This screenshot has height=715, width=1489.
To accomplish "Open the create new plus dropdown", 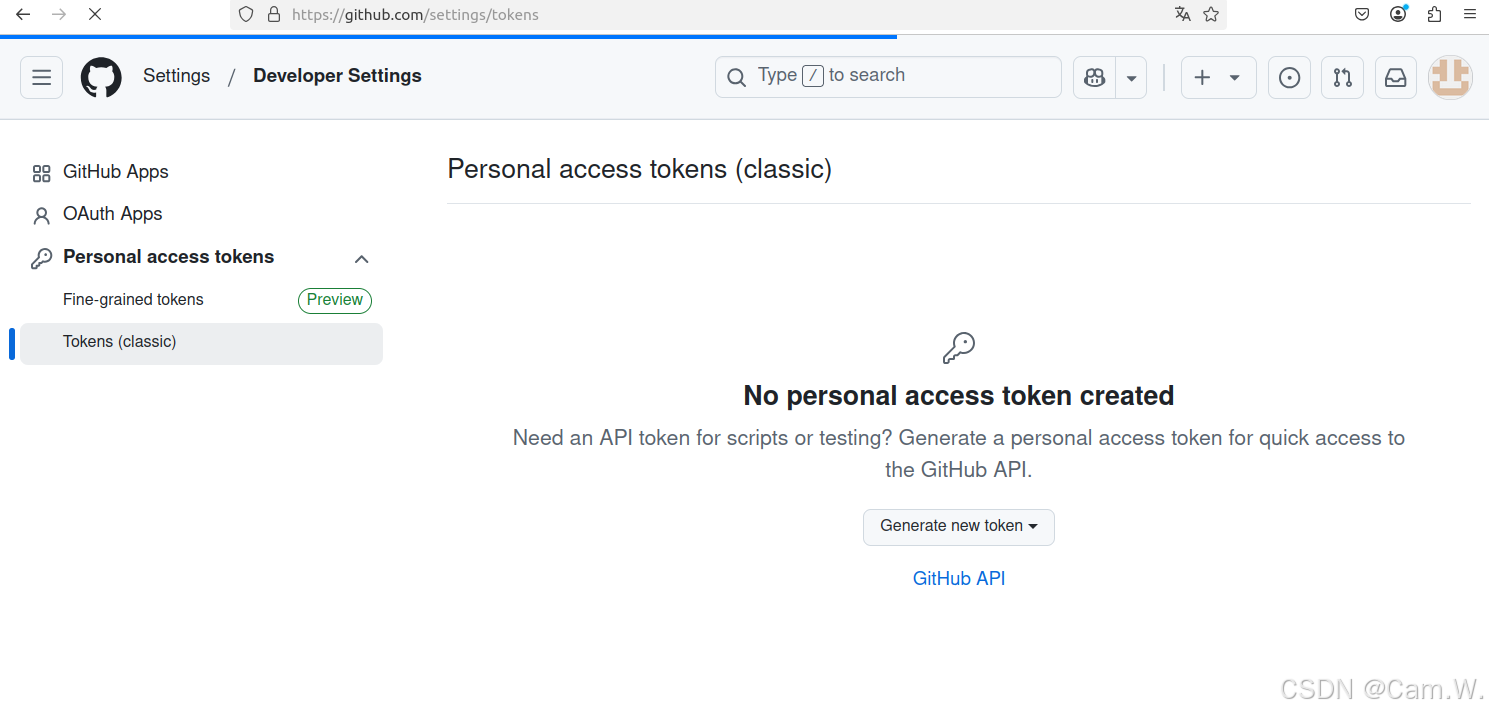I will (x=1217, y=77).
